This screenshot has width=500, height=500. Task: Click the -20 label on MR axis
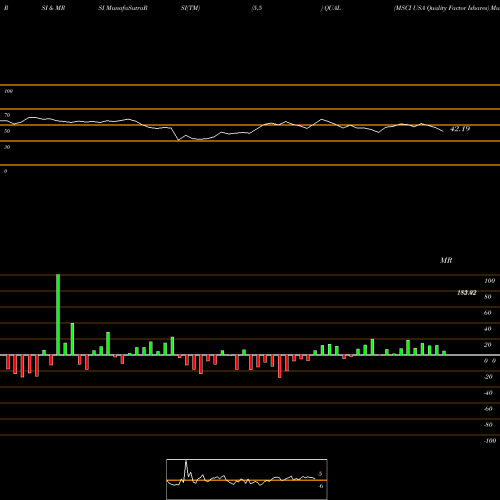(488, 377)
